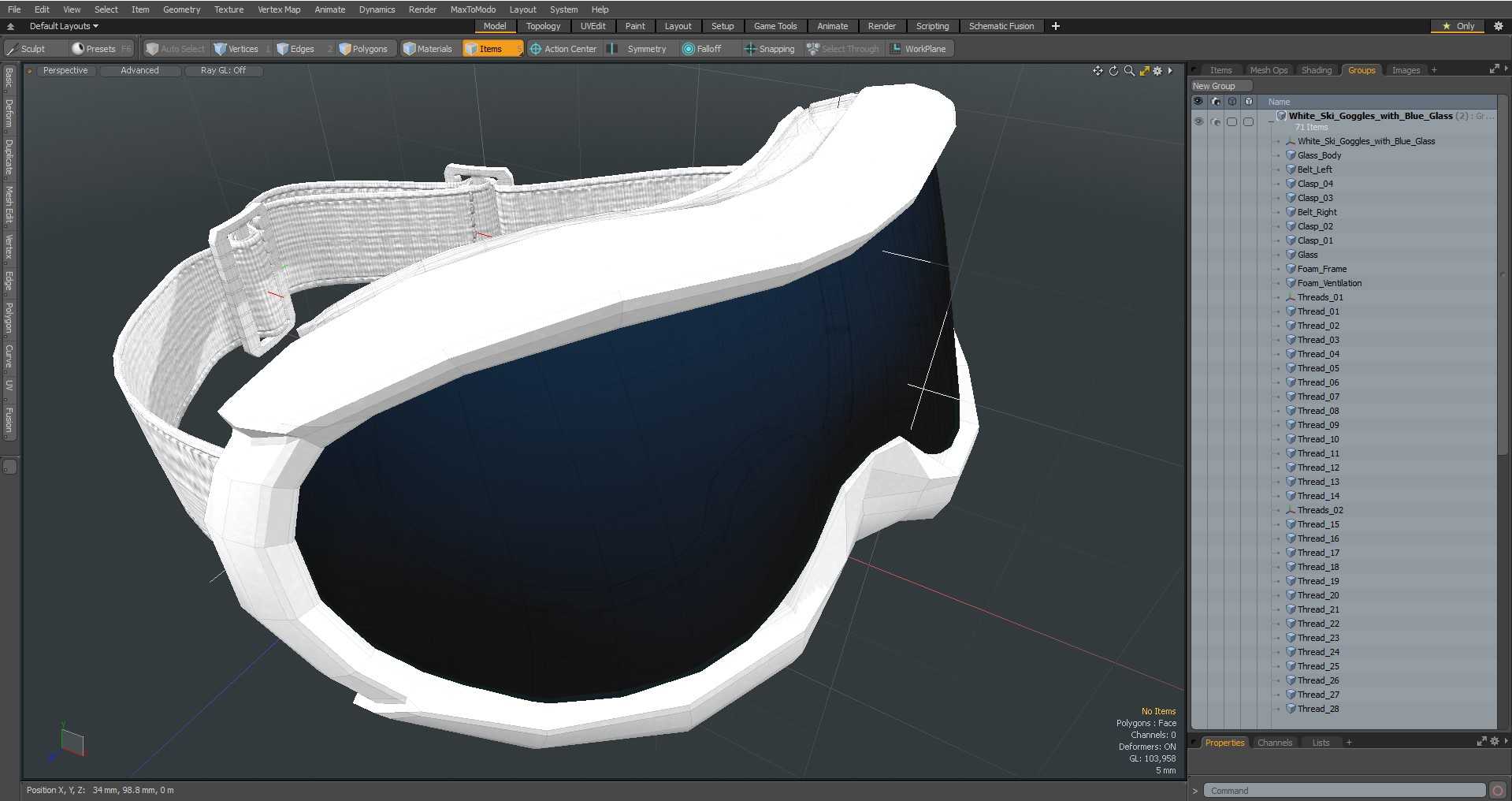Click the command record button
Screen dimensions: 1512x801
coord(1498,791)
